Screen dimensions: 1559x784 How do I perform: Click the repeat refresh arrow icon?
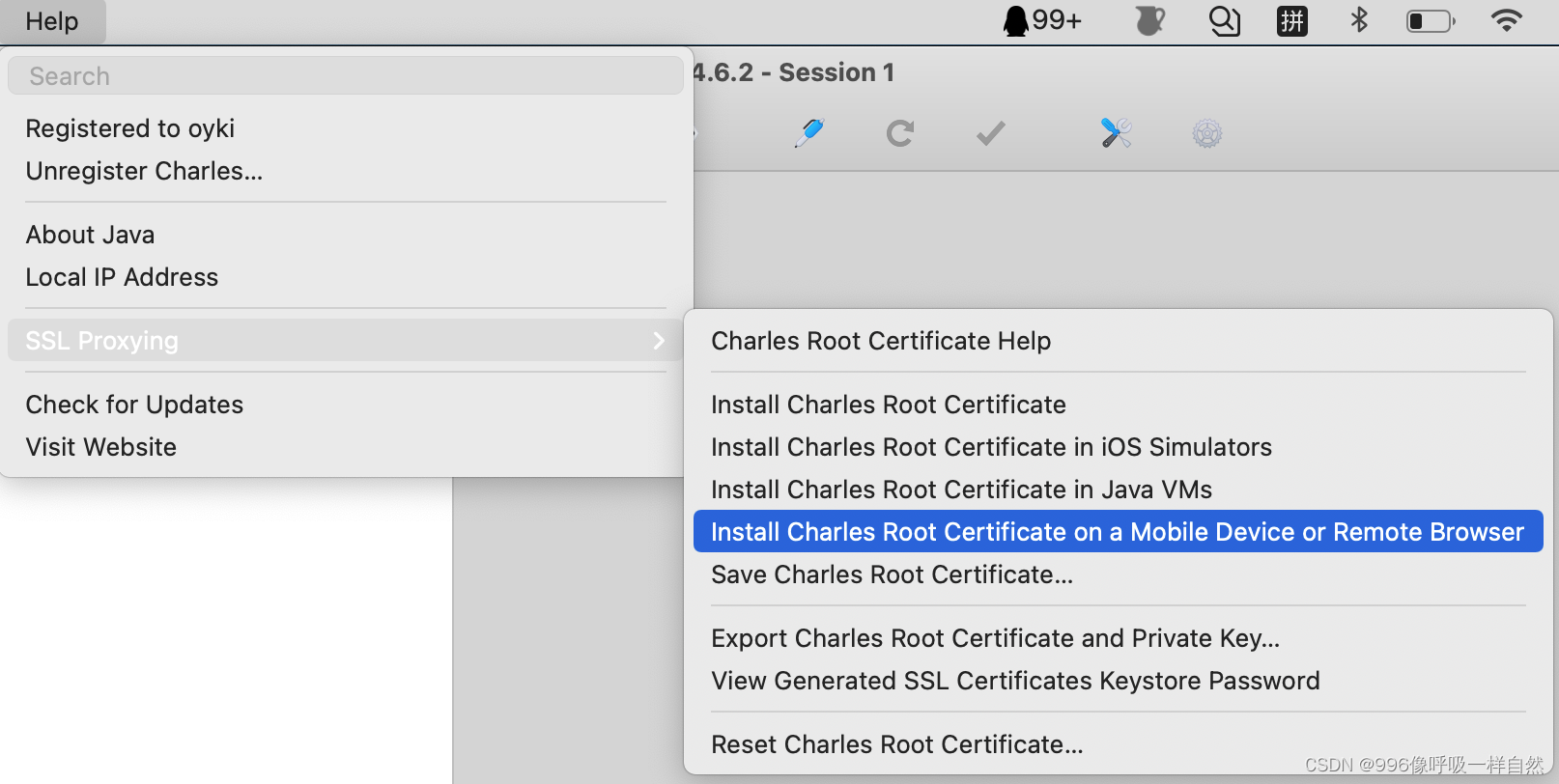pos(900,133)
